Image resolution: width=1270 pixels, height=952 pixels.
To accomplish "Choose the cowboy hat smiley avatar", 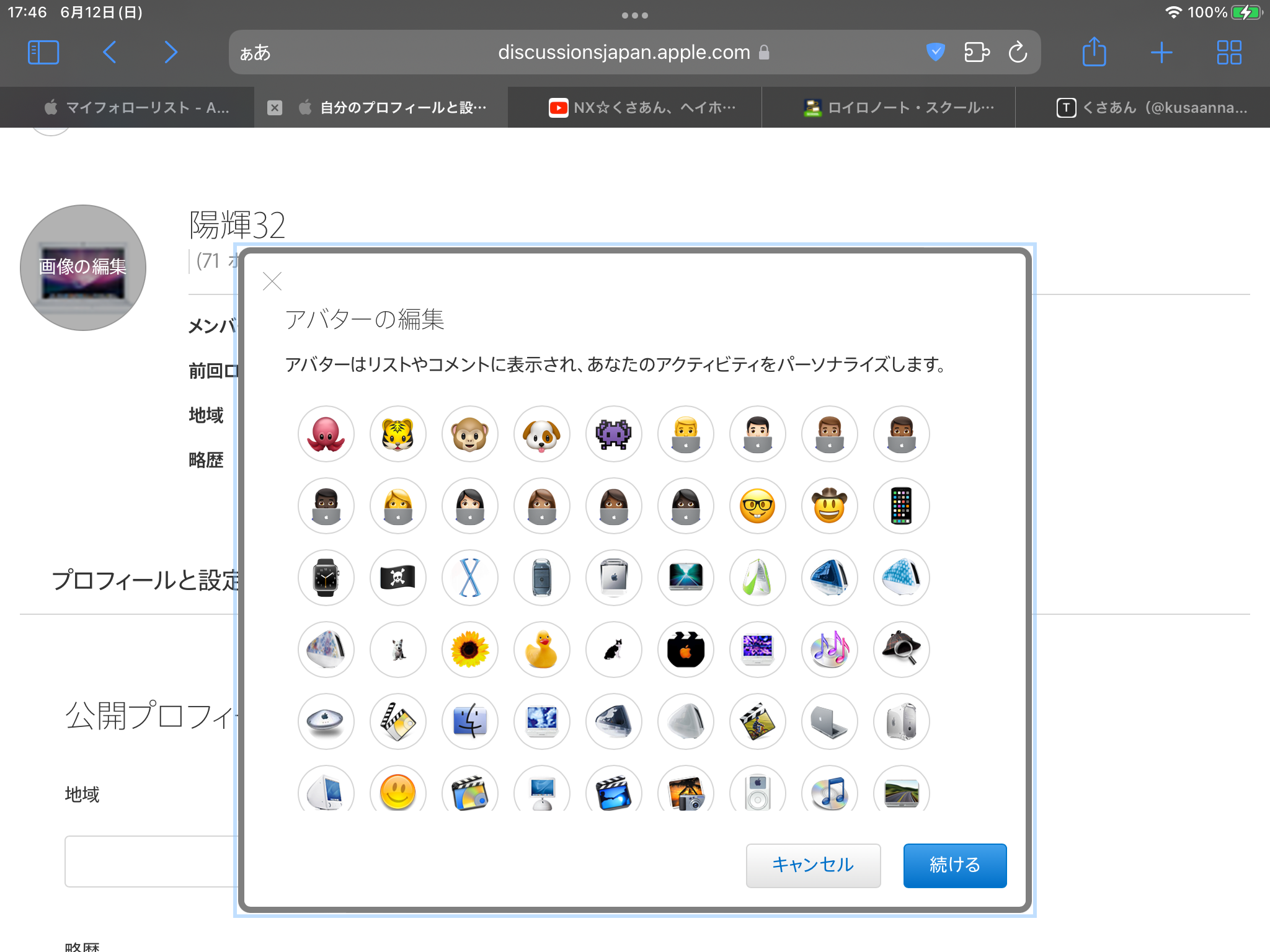I will 829,506.
